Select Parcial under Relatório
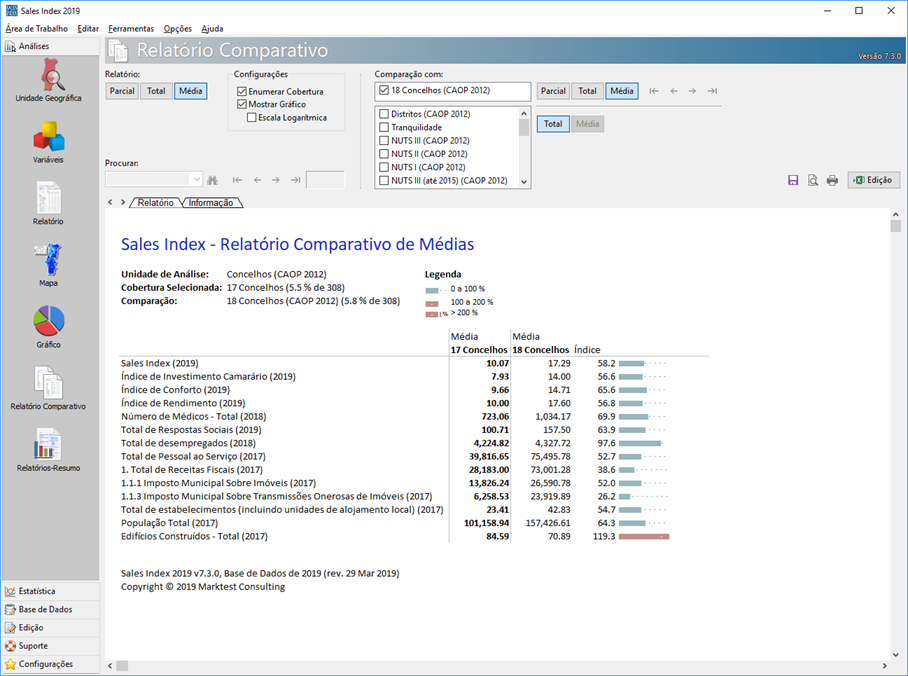Screen dimensions: 908x676 (122, 91)
